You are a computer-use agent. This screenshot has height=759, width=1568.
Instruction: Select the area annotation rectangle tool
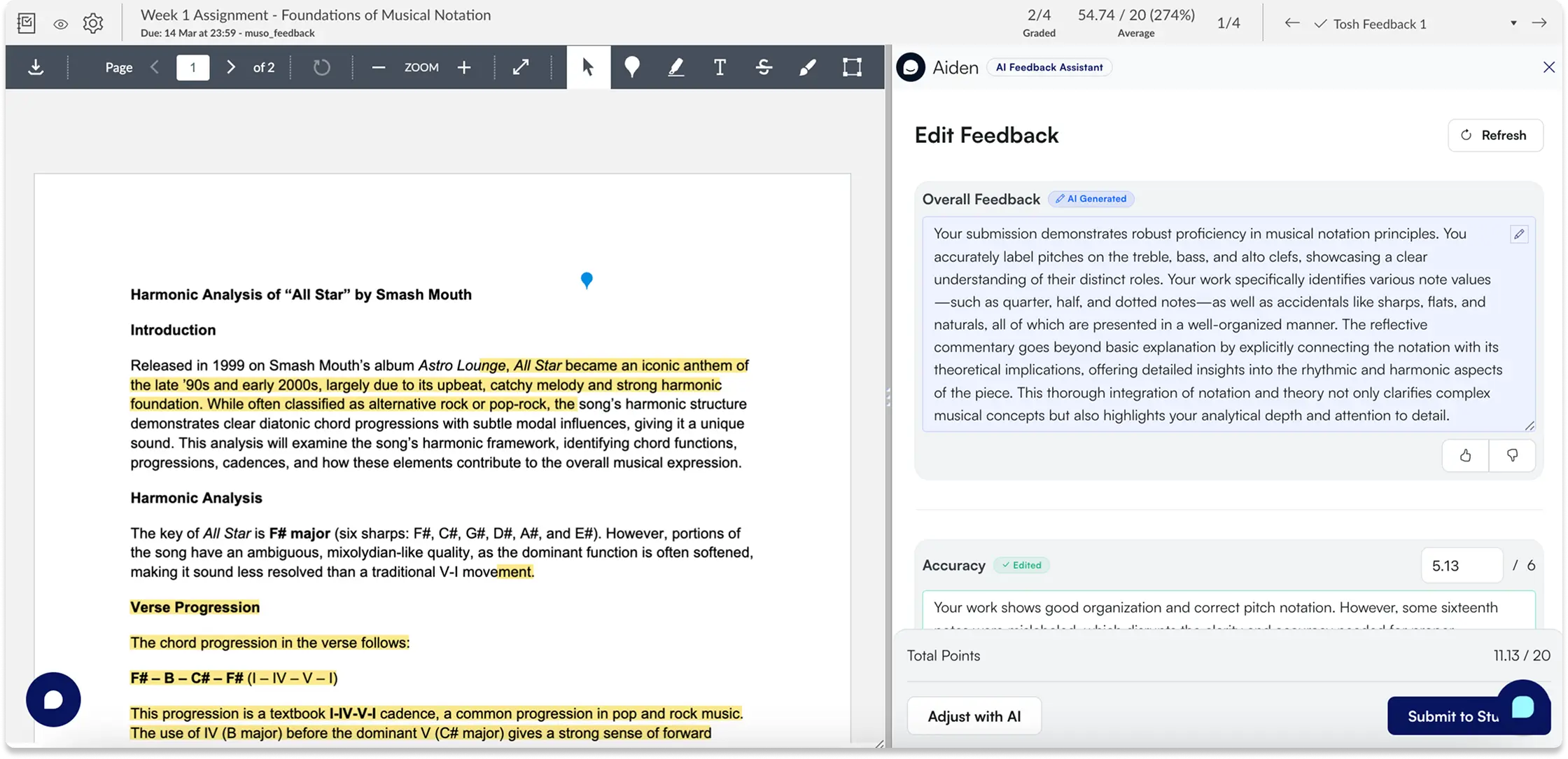click(852, 67)
